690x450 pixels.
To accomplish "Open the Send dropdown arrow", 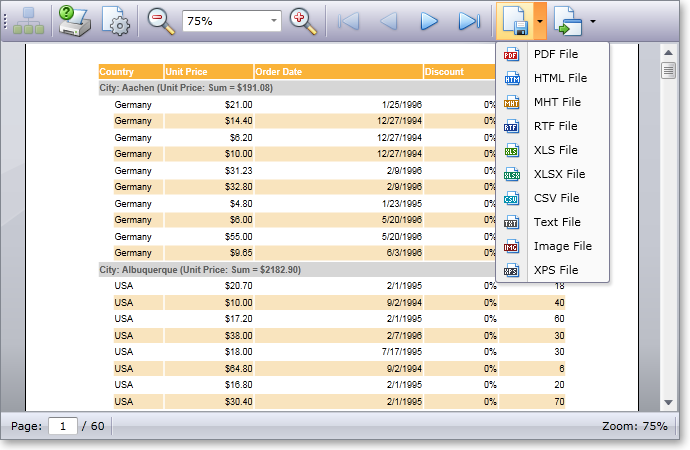I will tap(594, 20).
